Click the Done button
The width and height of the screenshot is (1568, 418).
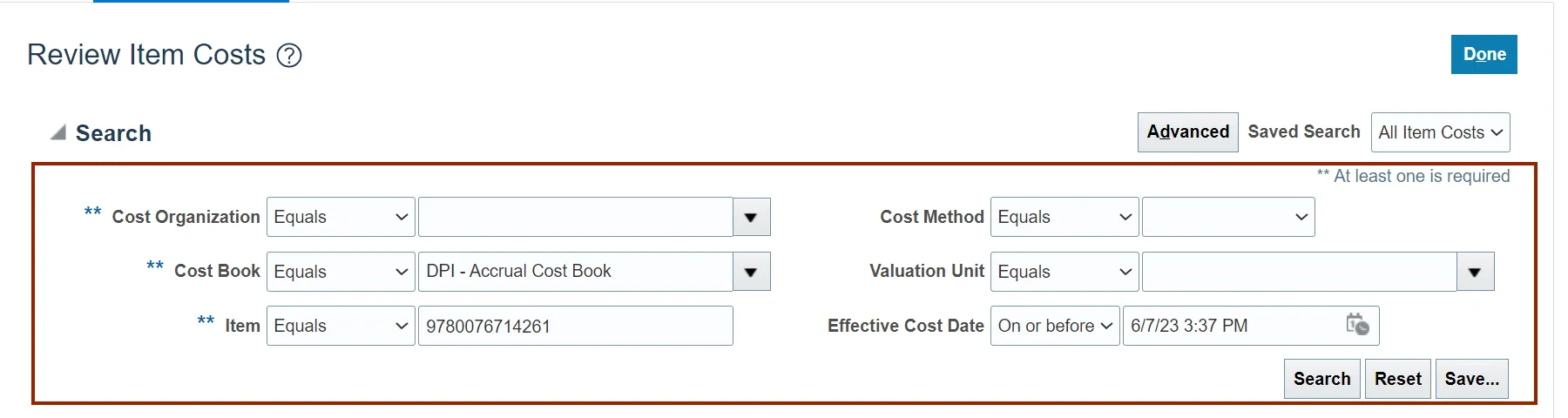(x=1484, y=54)
